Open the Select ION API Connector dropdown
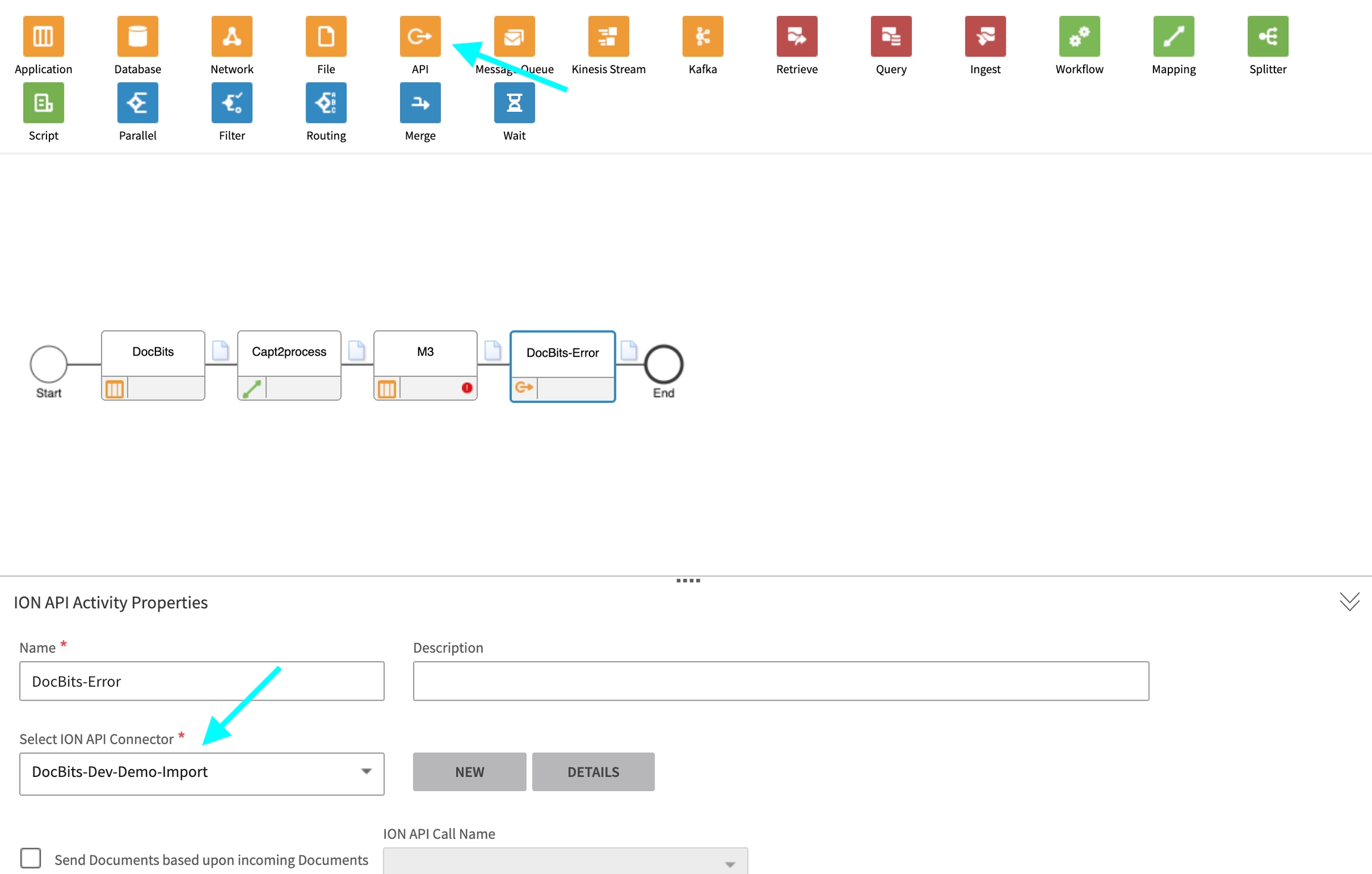Screen dimensions: 1372x874 click(202, 773)
